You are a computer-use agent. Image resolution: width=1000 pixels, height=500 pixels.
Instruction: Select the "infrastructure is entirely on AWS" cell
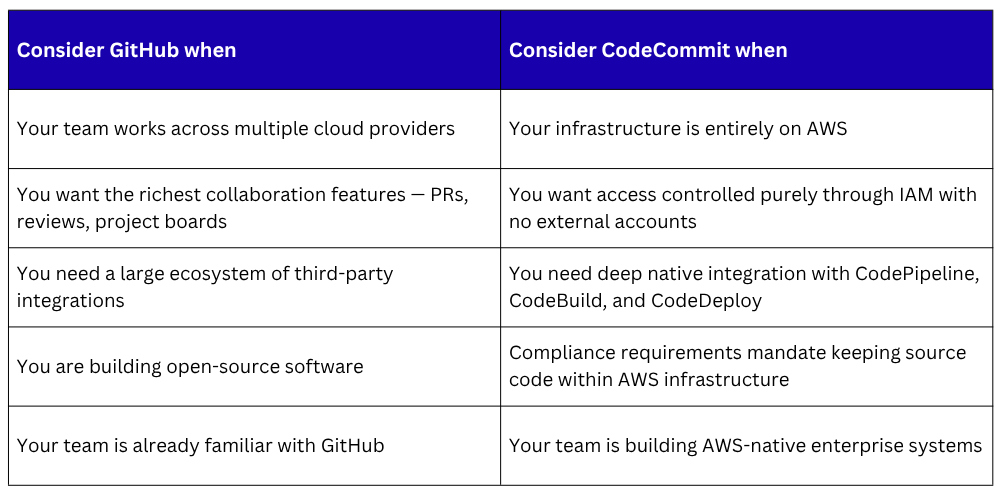(746, 129)
